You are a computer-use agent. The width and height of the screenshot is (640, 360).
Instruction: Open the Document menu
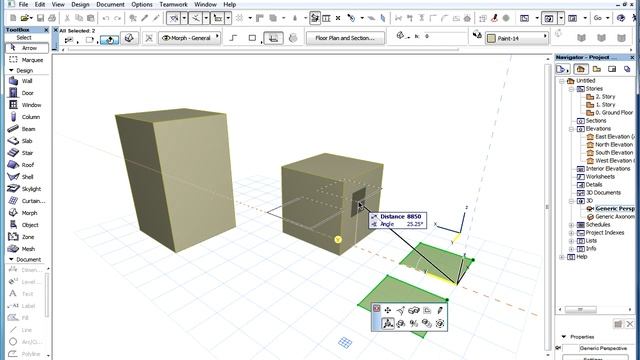click(110, 4)
